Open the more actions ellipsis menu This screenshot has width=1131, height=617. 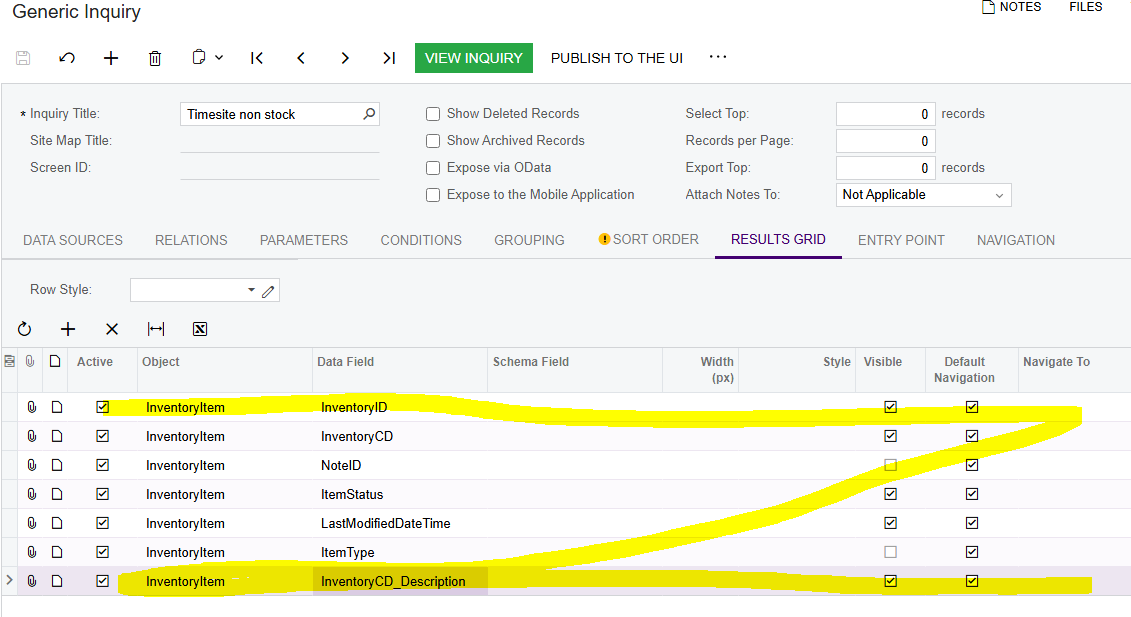[718, 56]
